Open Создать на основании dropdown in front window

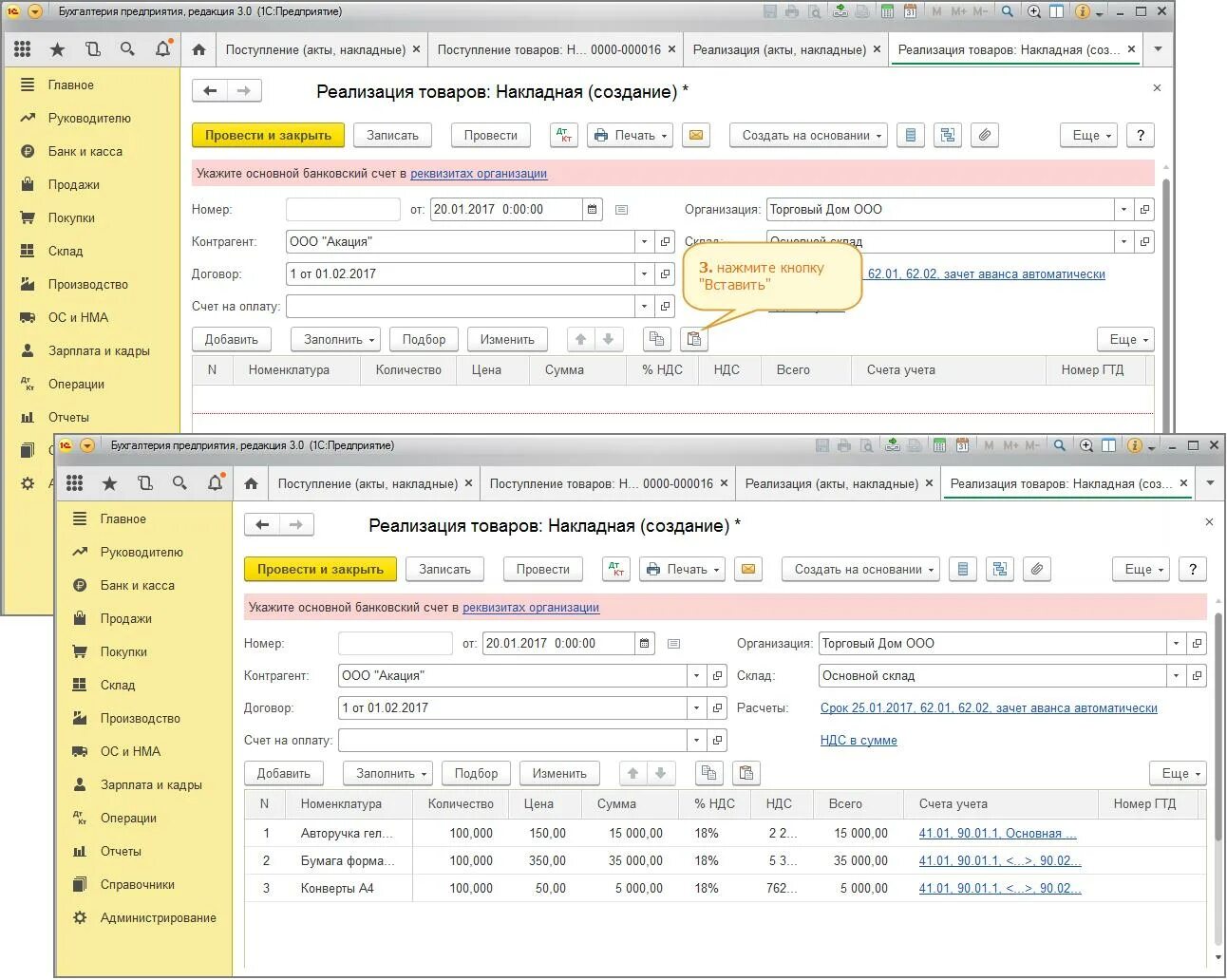pyautogui.click(x=861, y=569)
